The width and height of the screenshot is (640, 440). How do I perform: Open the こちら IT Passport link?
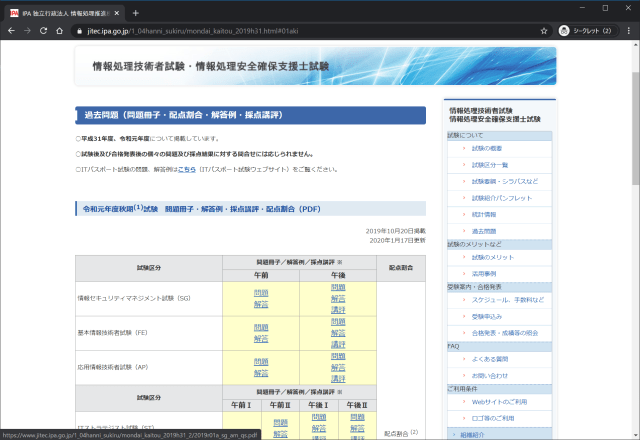187,169
